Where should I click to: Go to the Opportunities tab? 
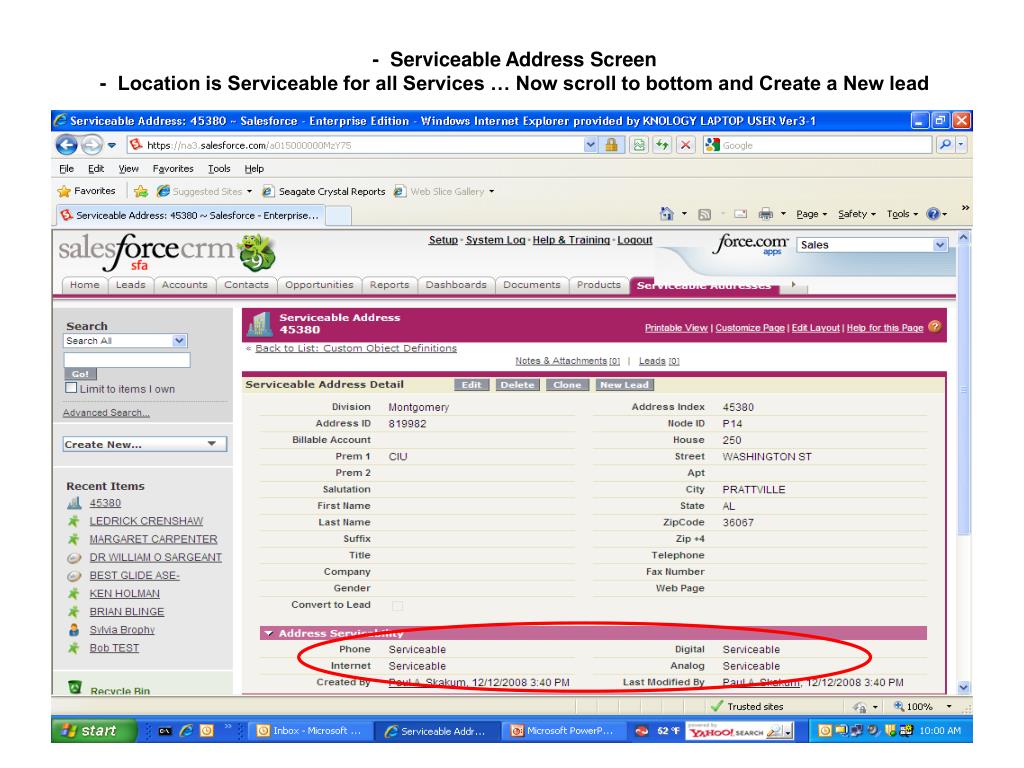(319, 285)
